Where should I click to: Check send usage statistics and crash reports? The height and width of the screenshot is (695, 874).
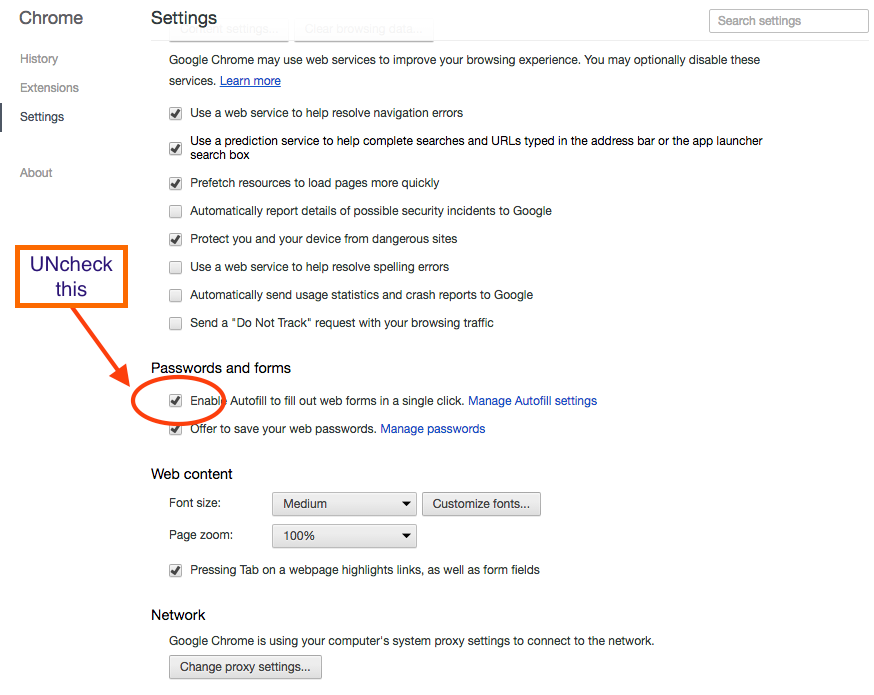point(176,295)
